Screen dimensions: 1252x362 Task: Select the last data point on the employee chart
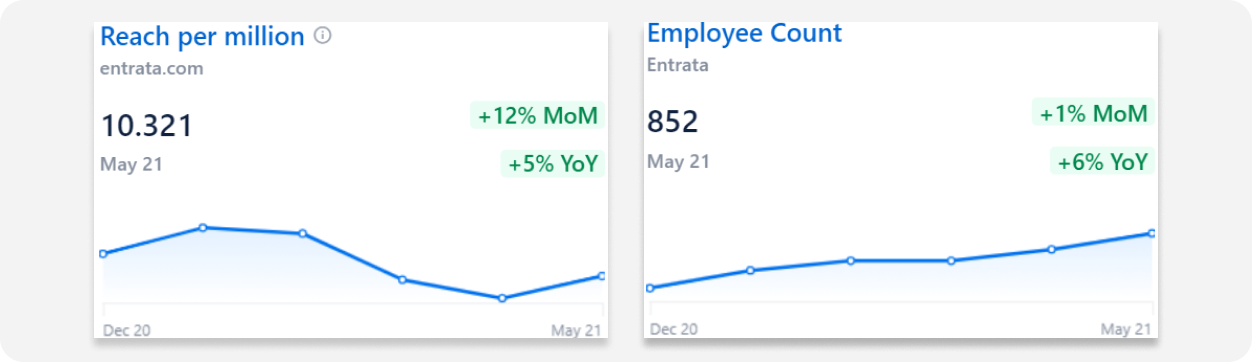(x=1152, y=233)
